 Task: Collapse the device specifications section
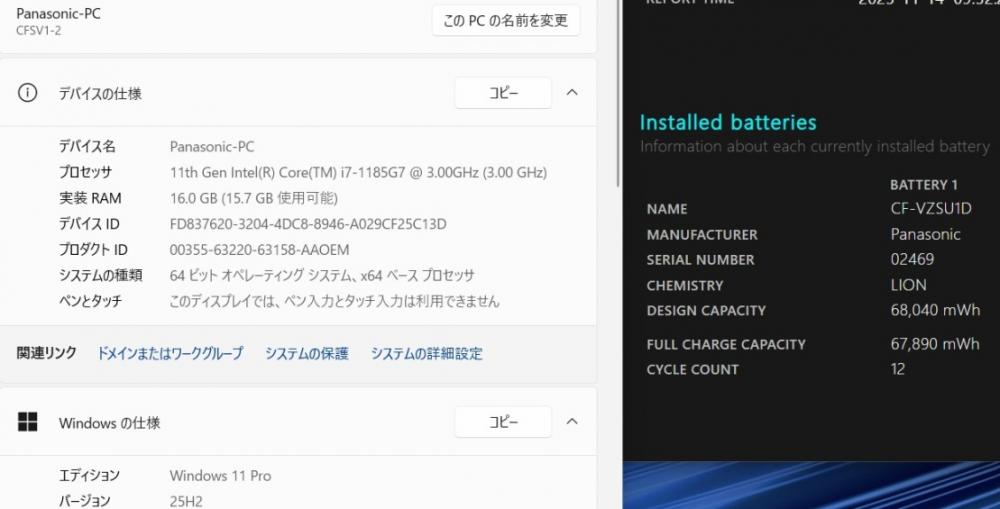pyautogui.click(x=572, y=92)
